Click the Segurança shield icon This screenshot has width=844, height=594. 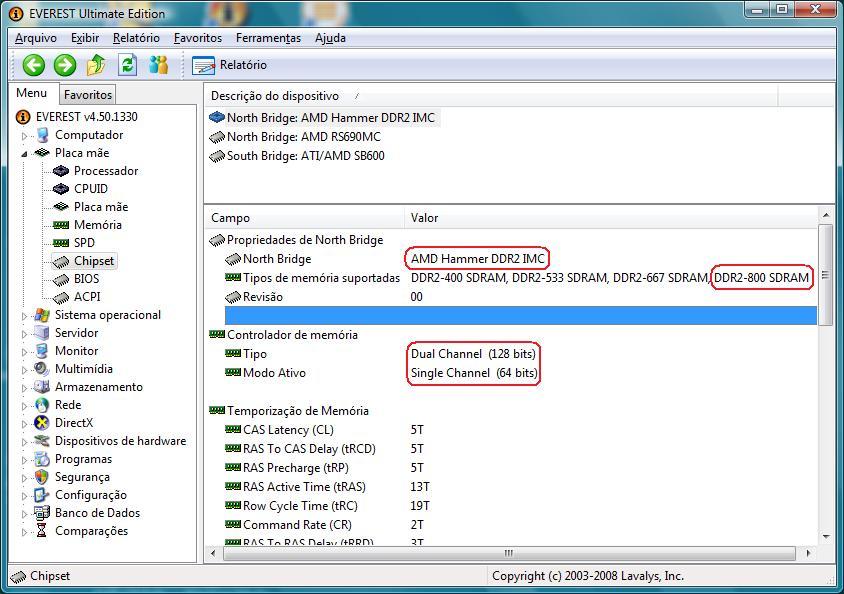(42, 477)
